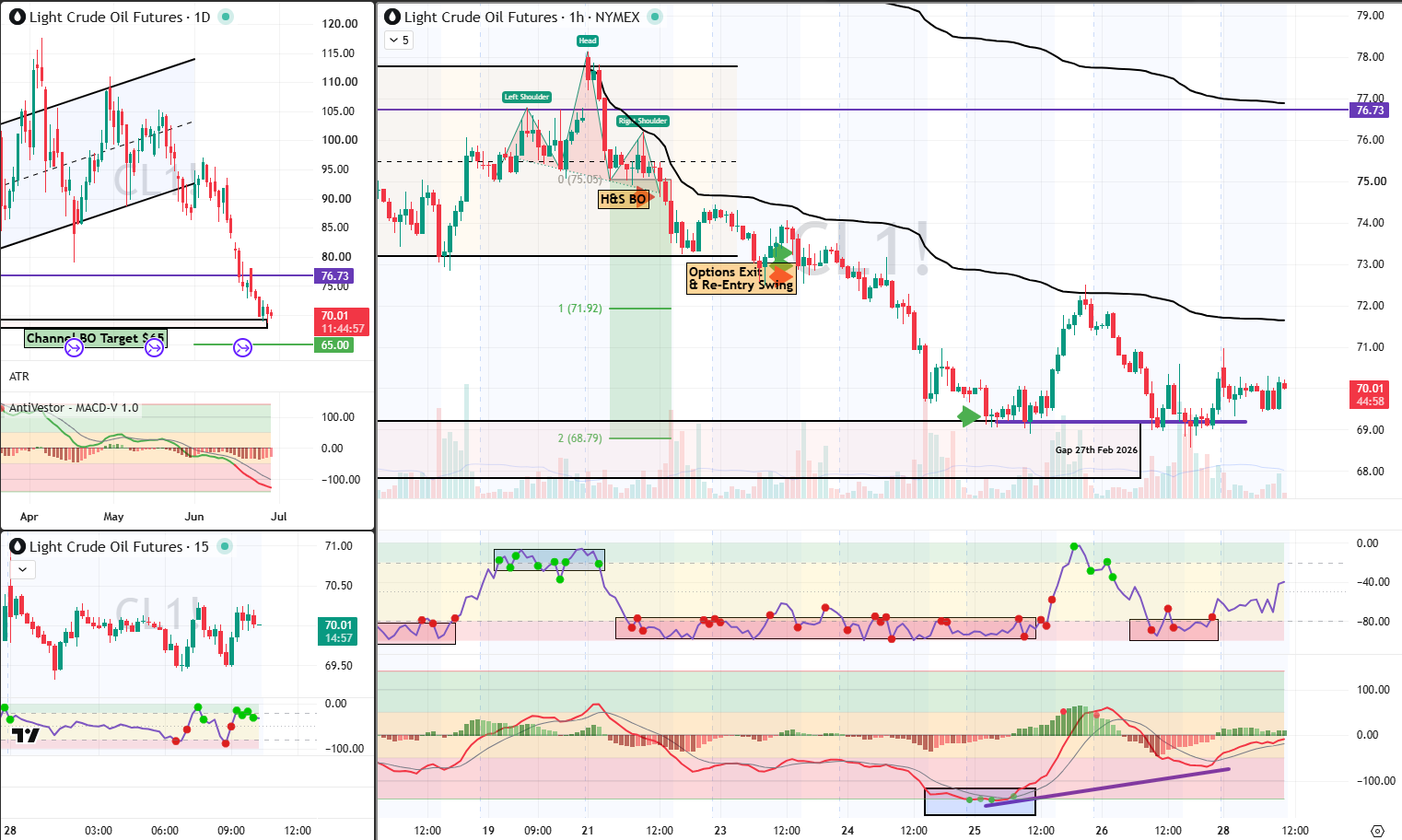This screenshot has width=1402, height=840.
Task: Click the 2 (68.79) projection level label
Action: (579, 438)
